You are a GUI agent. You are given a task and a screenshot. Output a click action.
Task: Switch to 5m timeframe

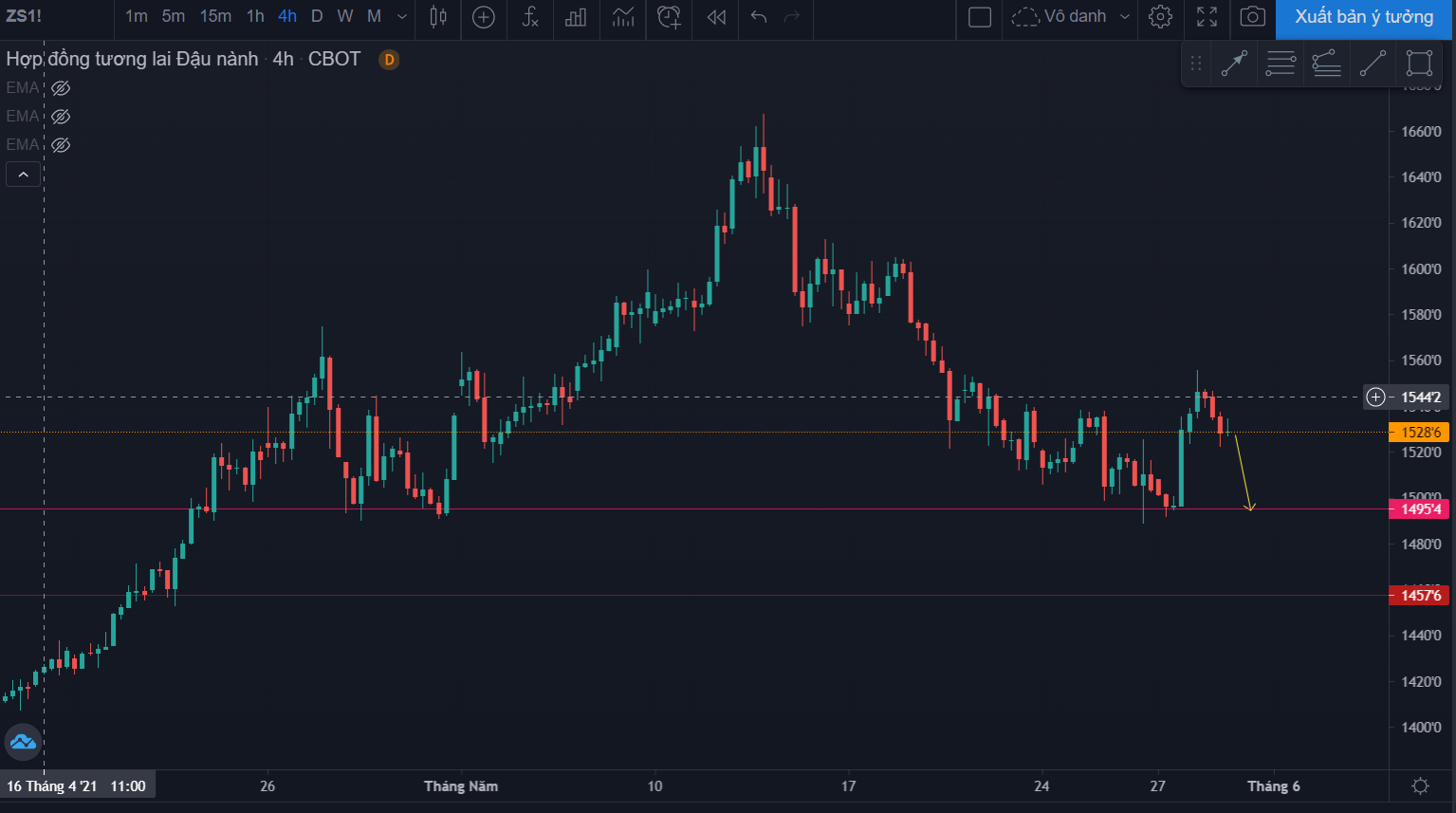174,16
